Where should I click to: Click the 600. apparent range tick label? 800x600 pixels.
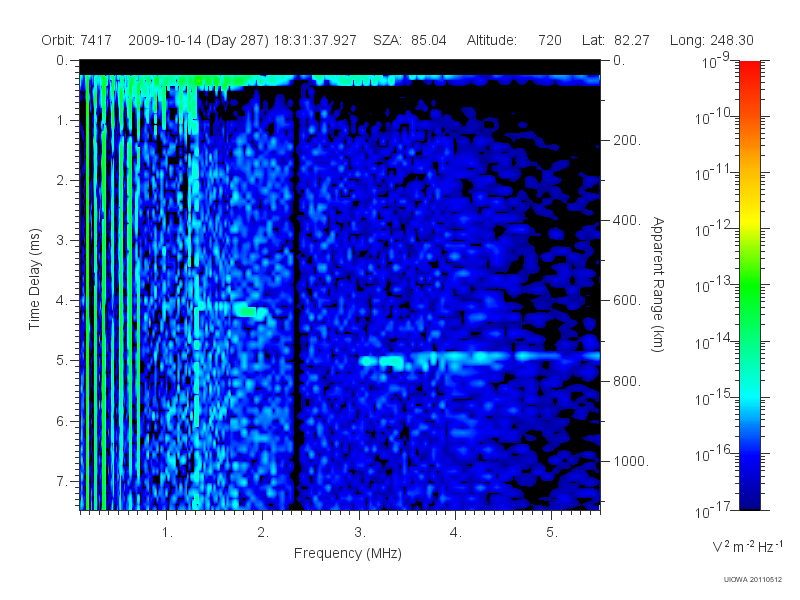[x=627, y=301]
